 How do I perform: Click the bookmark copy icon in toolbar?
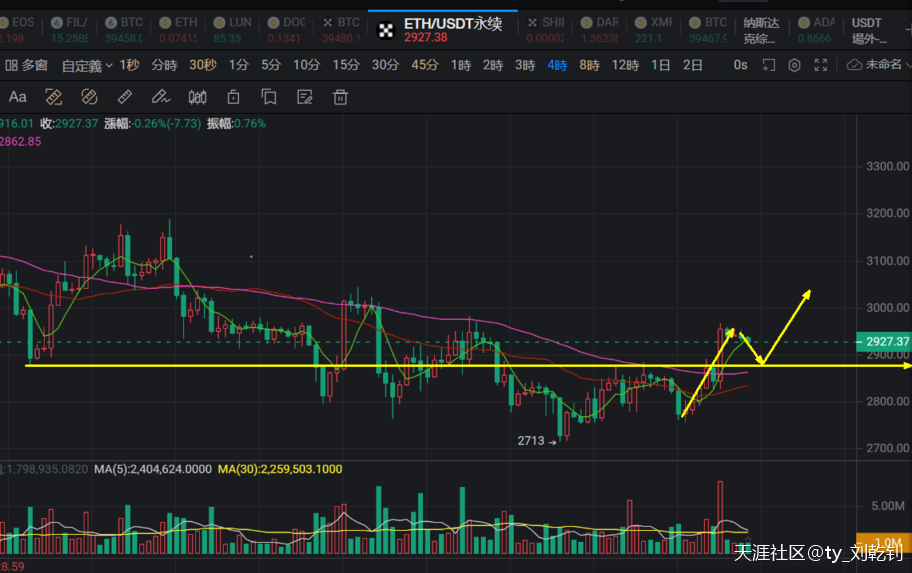[268, 97]
